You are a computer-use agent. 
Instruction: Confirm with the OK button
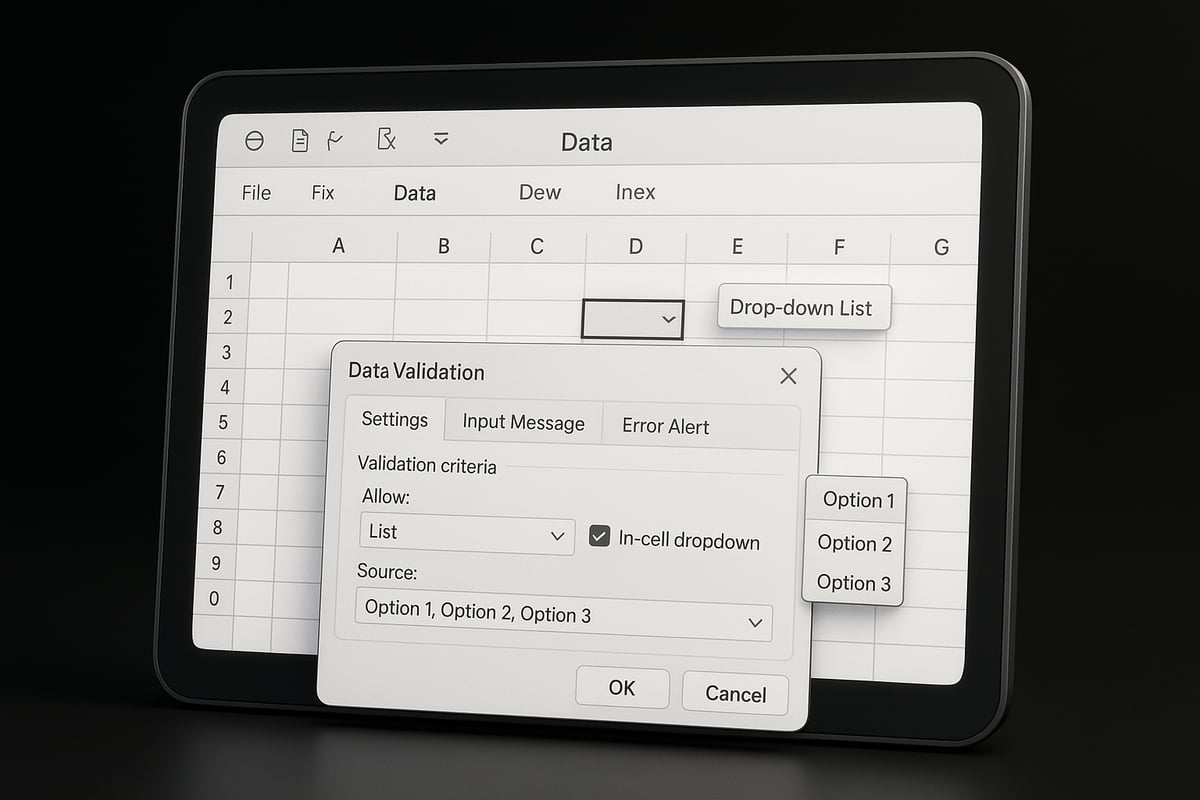click(622, 687)
